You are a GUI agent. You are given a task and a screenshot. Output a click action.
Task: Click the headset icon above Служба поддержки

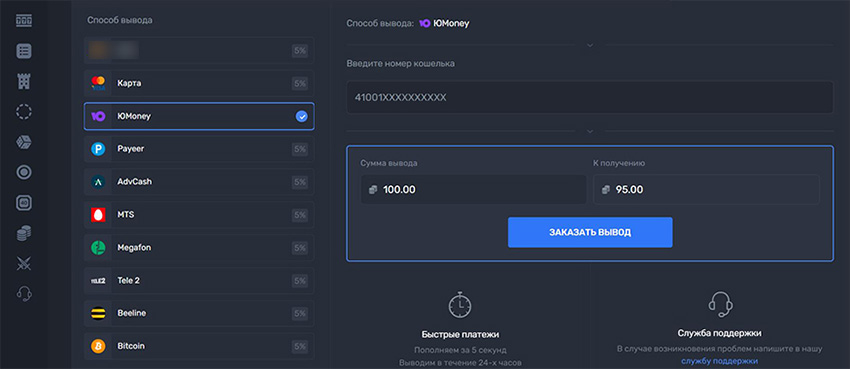pyautogui.click(x=720, y=305)
